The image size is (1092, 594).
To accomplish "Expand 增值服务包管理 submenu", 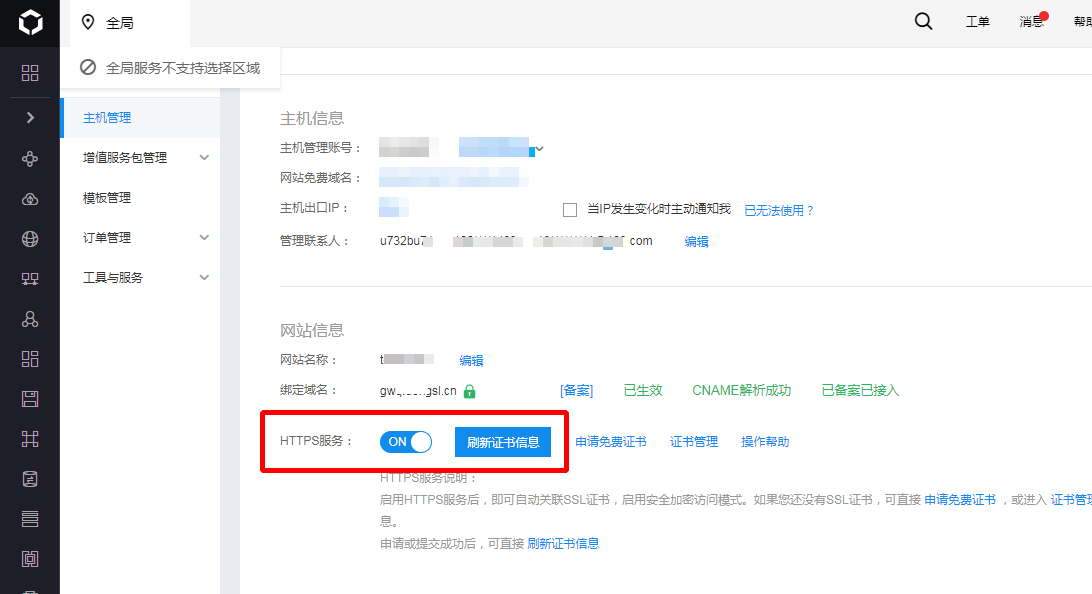I will pyautogui.click(x=204, y=157).
